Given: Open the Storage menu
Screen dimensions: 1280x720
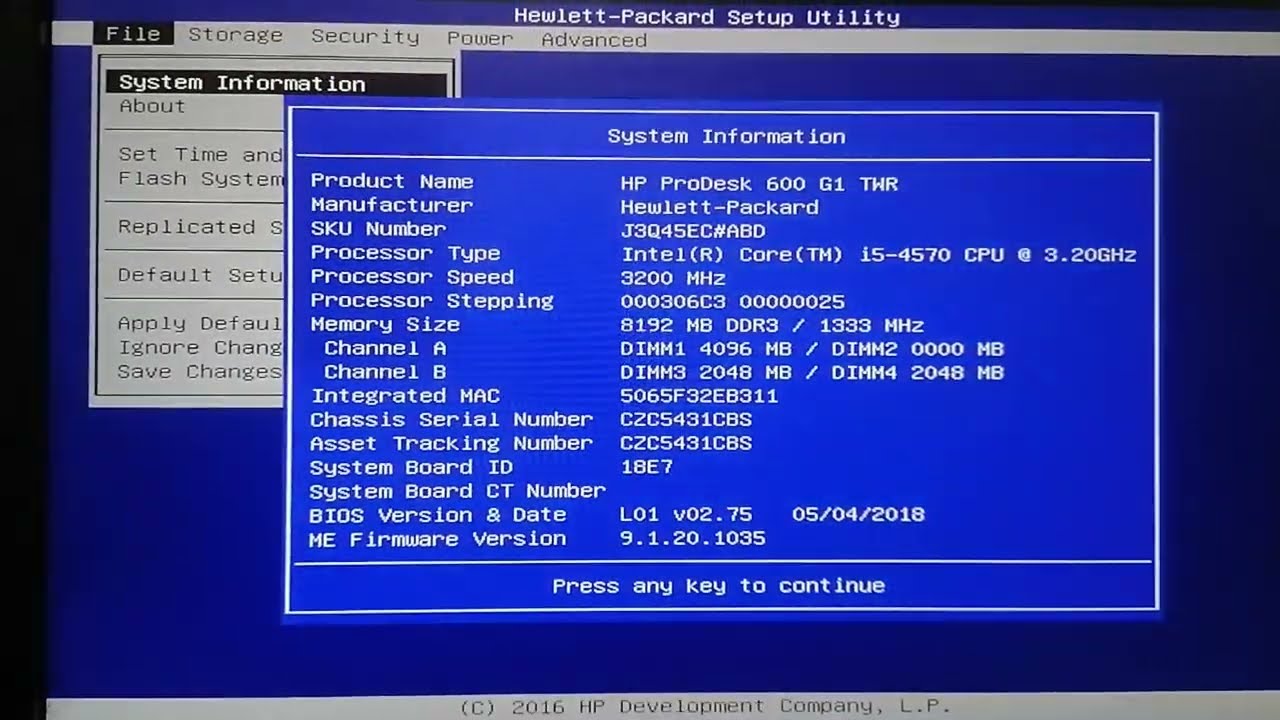Looking at the screenshot, I should click(x=235, y=35).
